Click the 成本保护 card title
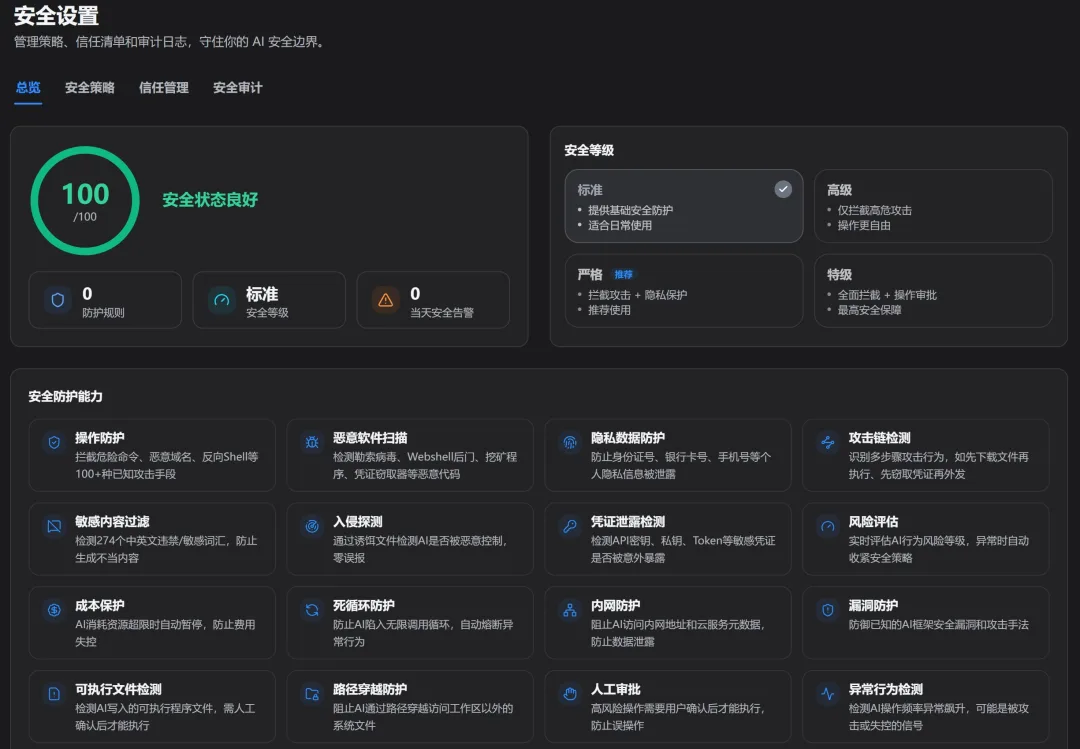The width and height of the screenshot is (1080, 749). tap(100, 606)
